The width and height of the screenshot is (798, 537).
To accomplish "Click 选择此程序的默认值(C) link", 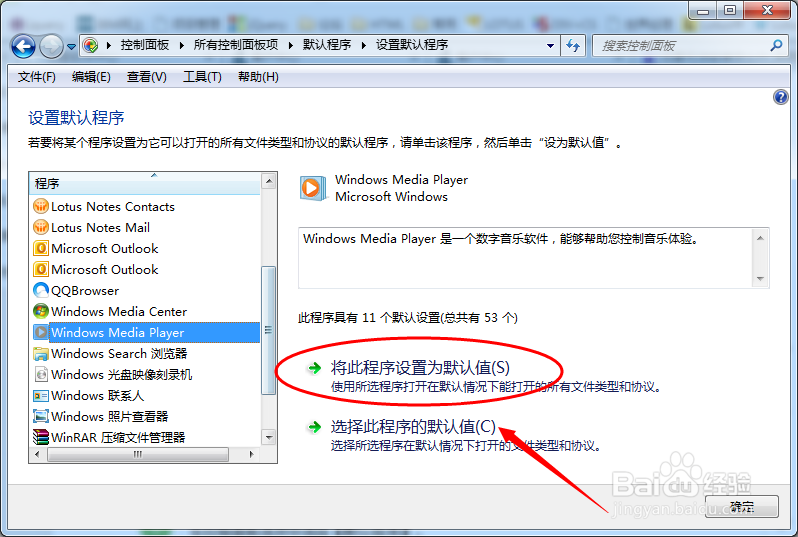I will click(x=413, y=427).
